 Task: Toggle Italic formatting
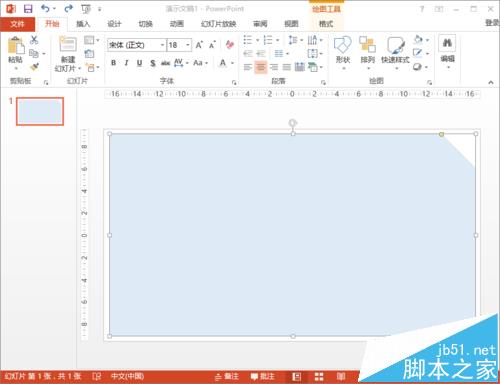[x=126, y=63]
